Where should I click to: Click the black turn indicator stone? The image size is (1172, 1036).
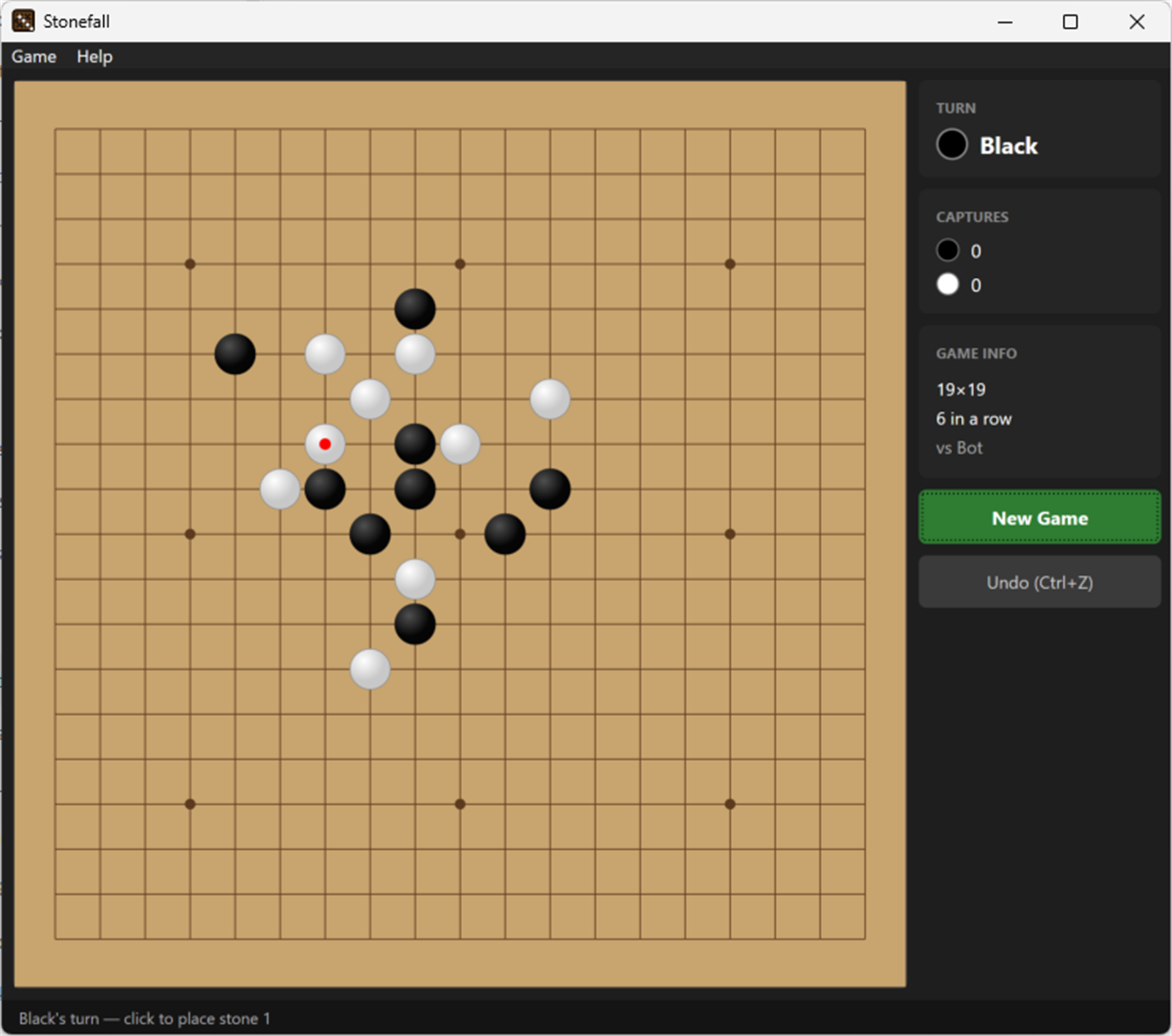[952, 145]
